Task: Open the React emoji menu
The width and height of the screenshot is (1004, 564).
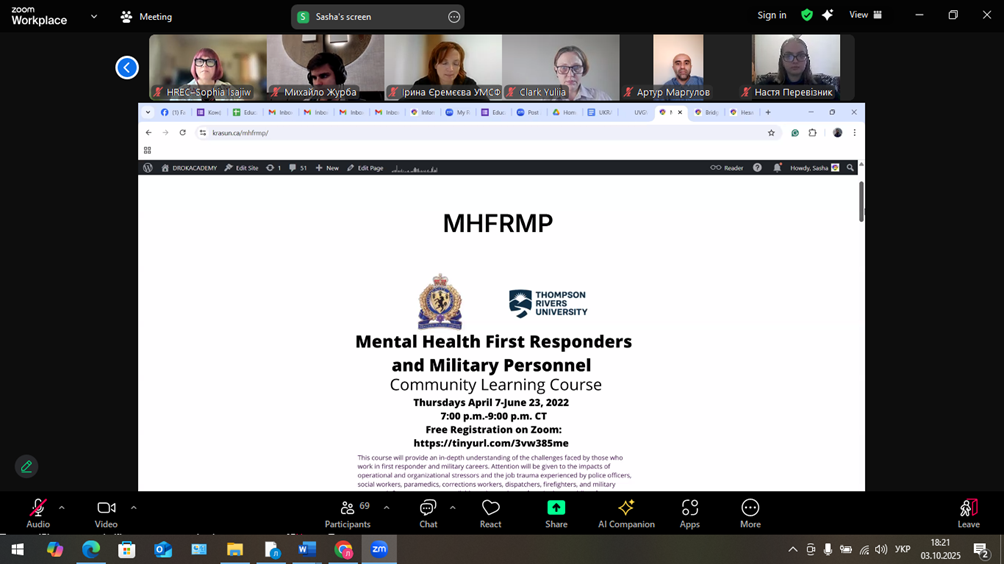Action: point(490,513)
